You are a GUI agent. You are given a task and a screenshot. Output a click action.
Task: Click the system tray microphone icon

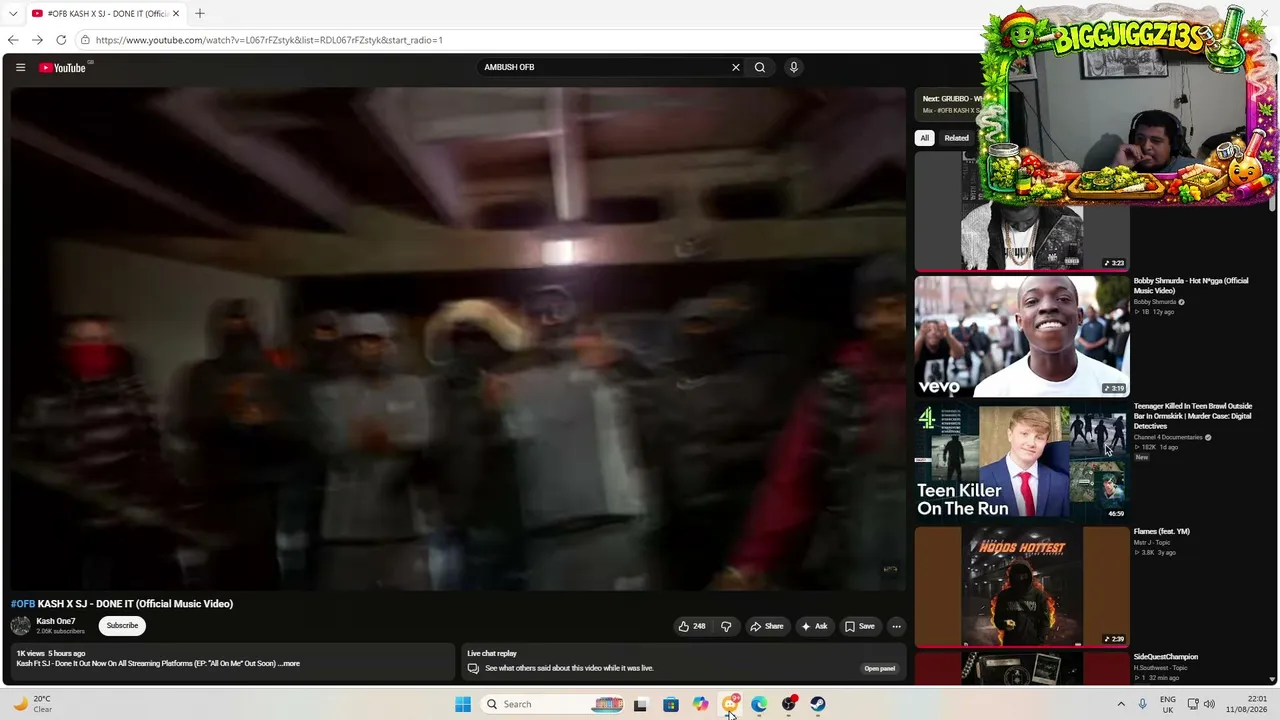(x=1143, y=704)
